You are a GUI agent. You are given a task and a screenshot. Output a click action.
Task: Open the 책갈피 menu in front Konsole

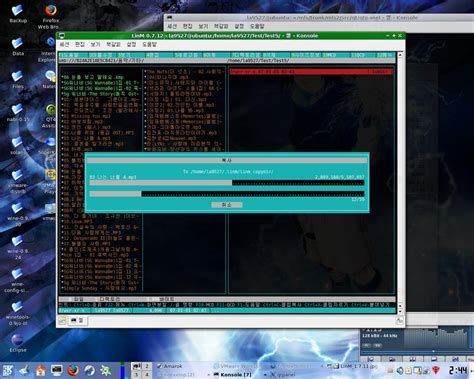coord(113,44)
